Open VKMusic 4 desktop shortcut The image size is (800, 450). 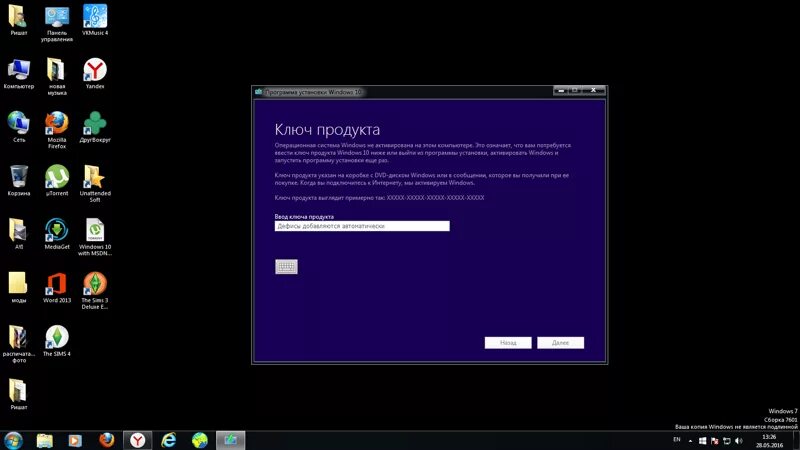(95, 20)
